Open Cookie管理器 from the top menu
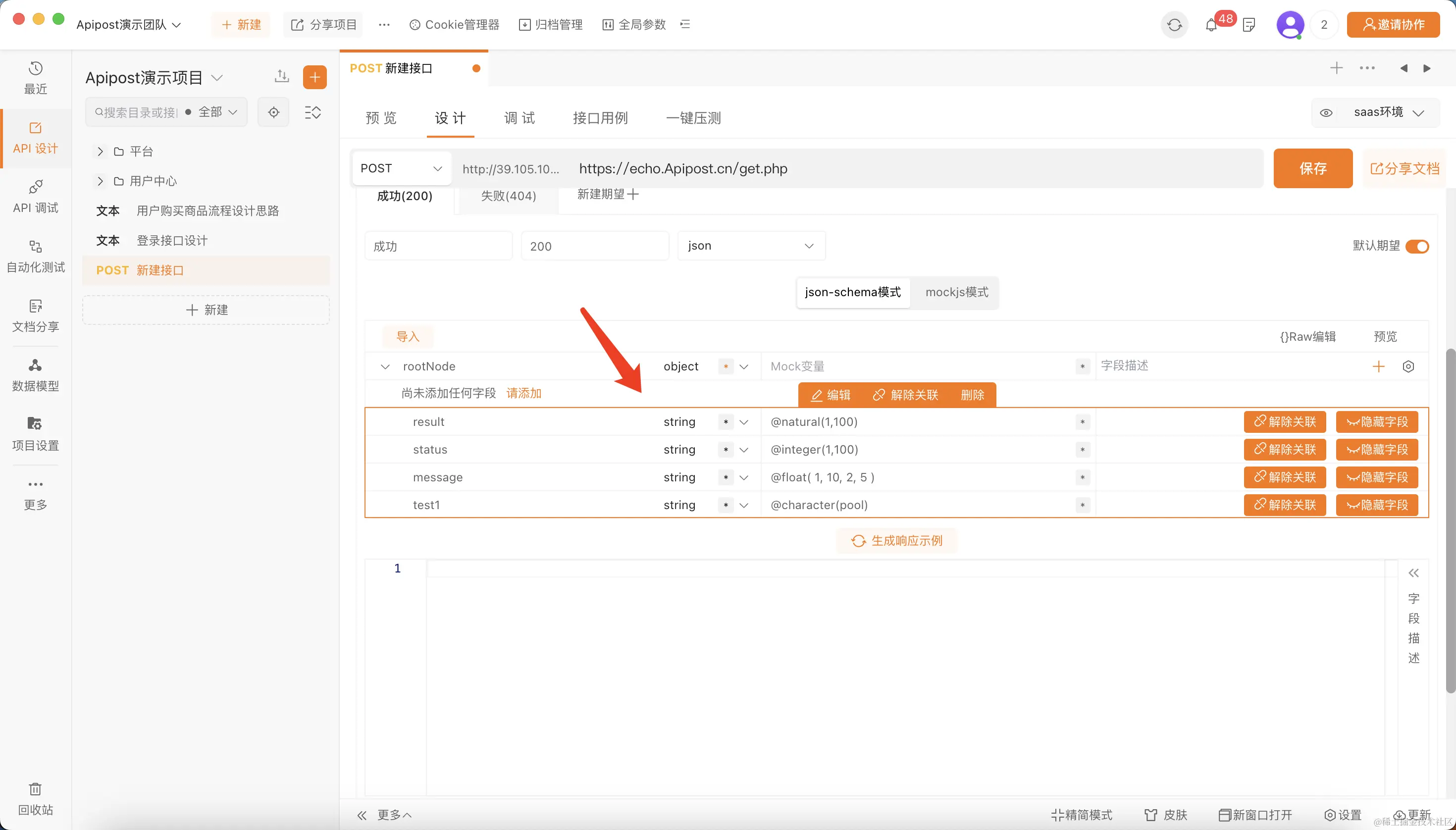1456x830 pixels. point(454,24)
